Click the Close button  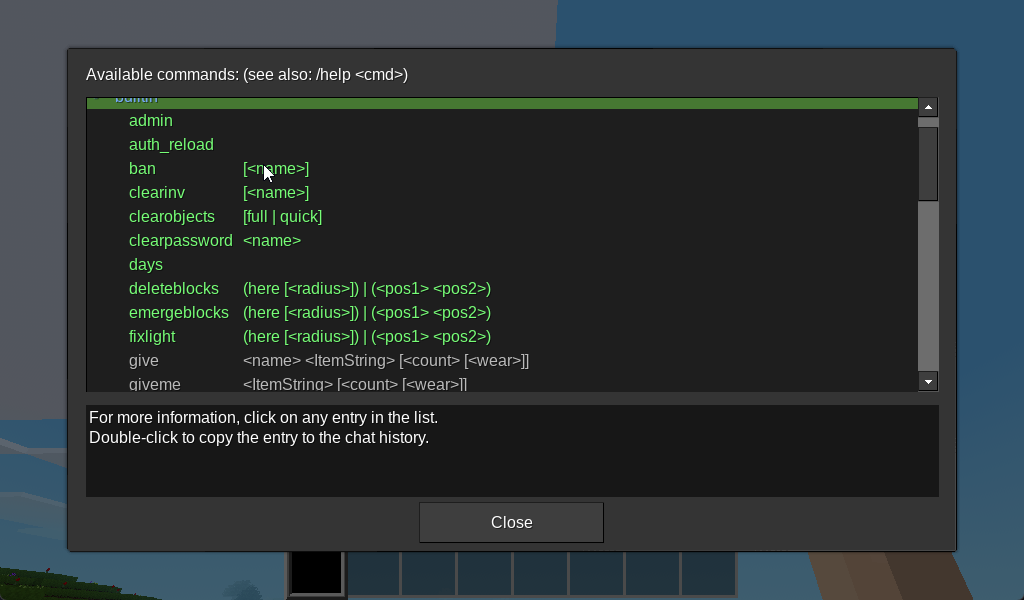coord(511,522)
